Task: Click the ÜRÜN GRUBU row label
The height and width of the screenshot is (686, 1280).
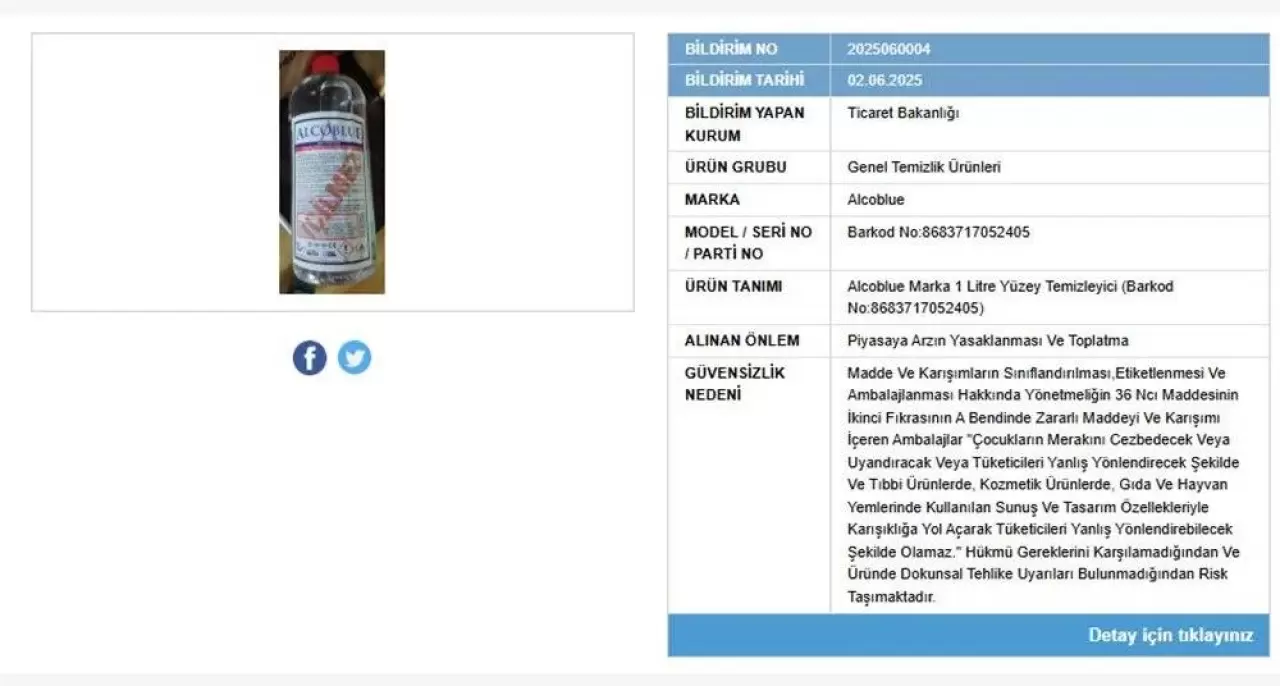Action: pyautogui.click(x=735, y=167)
